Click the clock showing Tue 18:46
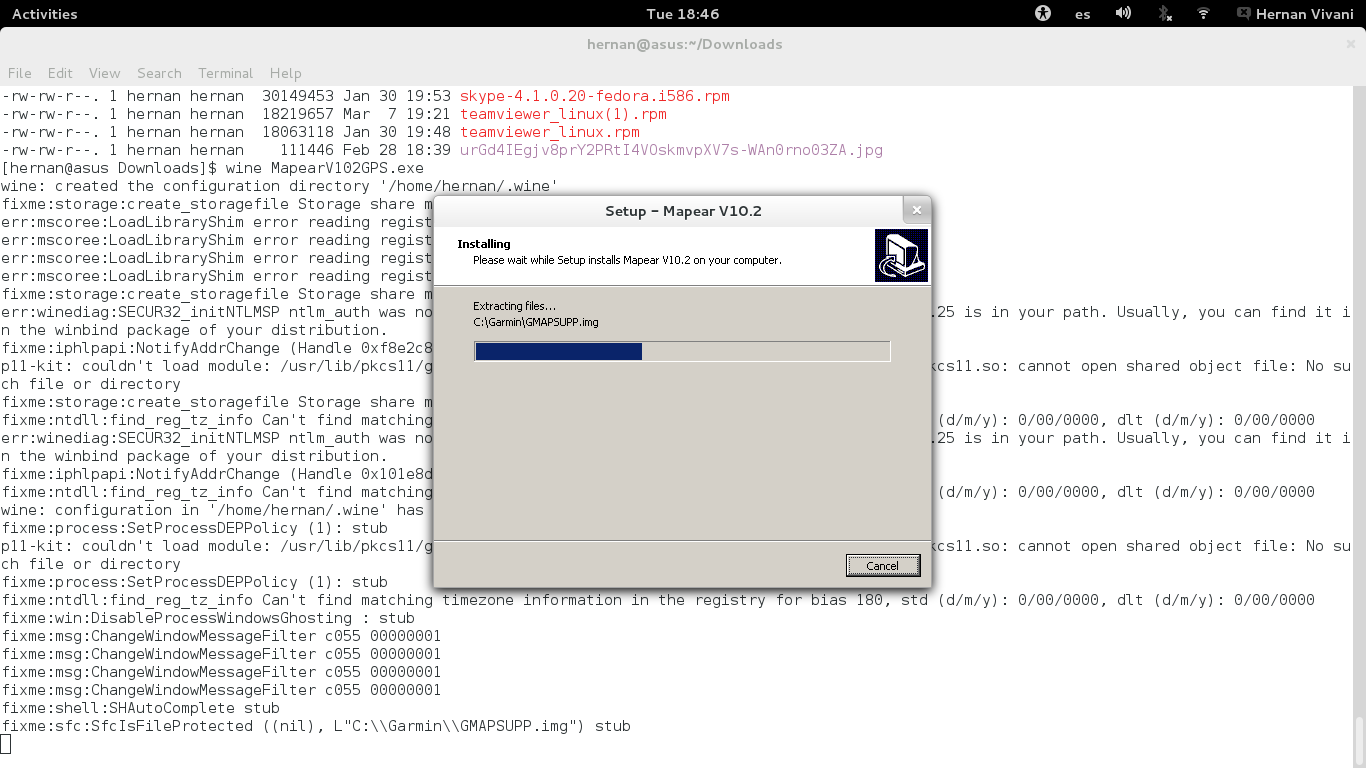Screen dimensions: 1366x768 [x=682, y=14]
